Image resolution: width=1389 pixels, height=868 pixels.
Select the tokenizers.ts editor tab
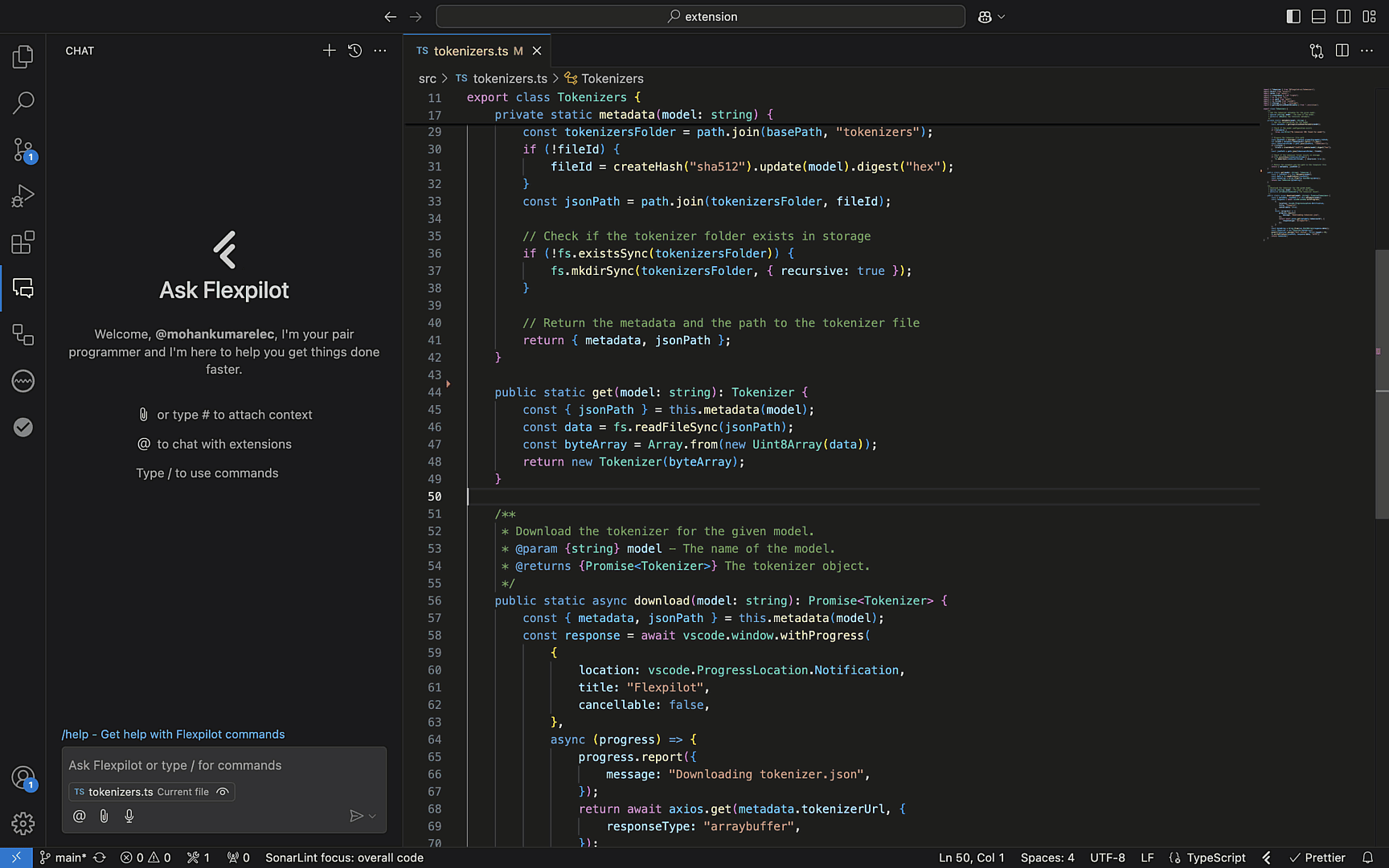click(470, 51)
